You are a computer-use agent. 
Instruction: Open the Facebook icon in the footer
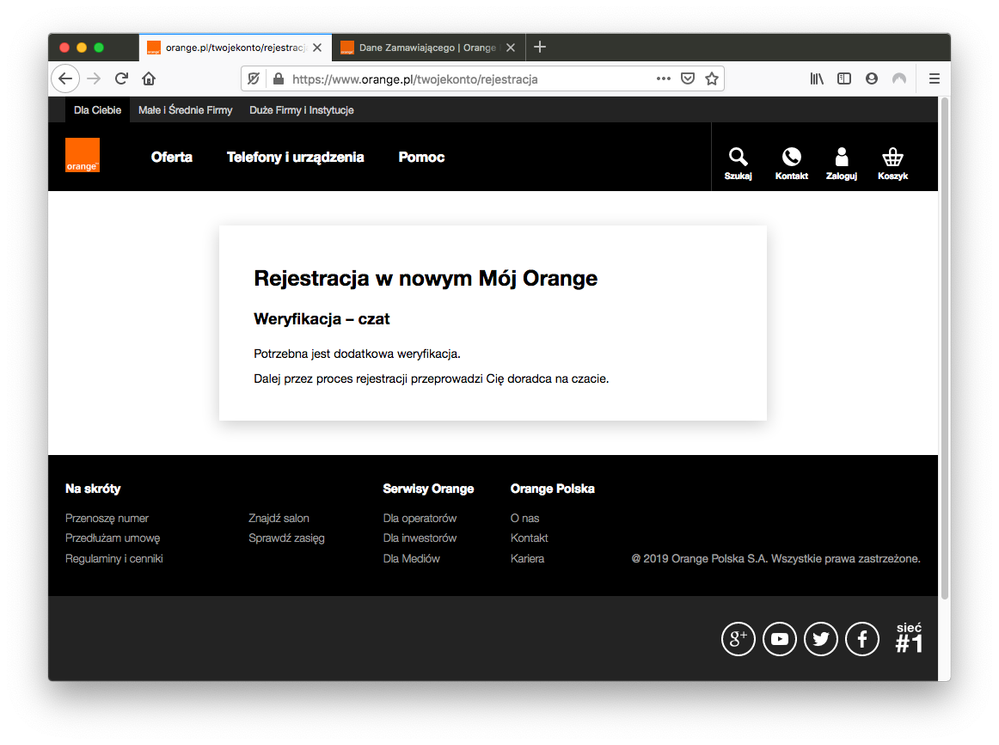pos(862,638)
